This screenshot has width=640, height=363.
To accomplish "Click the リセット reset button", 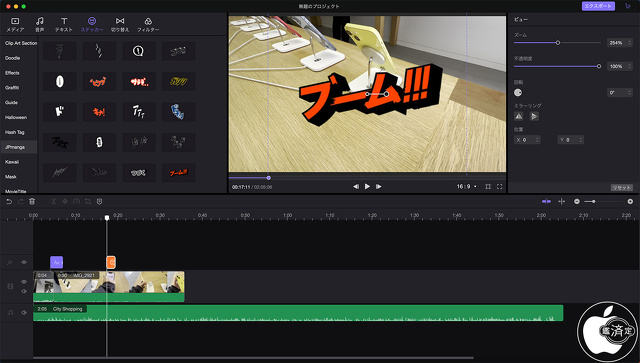I will click(621, 187).
